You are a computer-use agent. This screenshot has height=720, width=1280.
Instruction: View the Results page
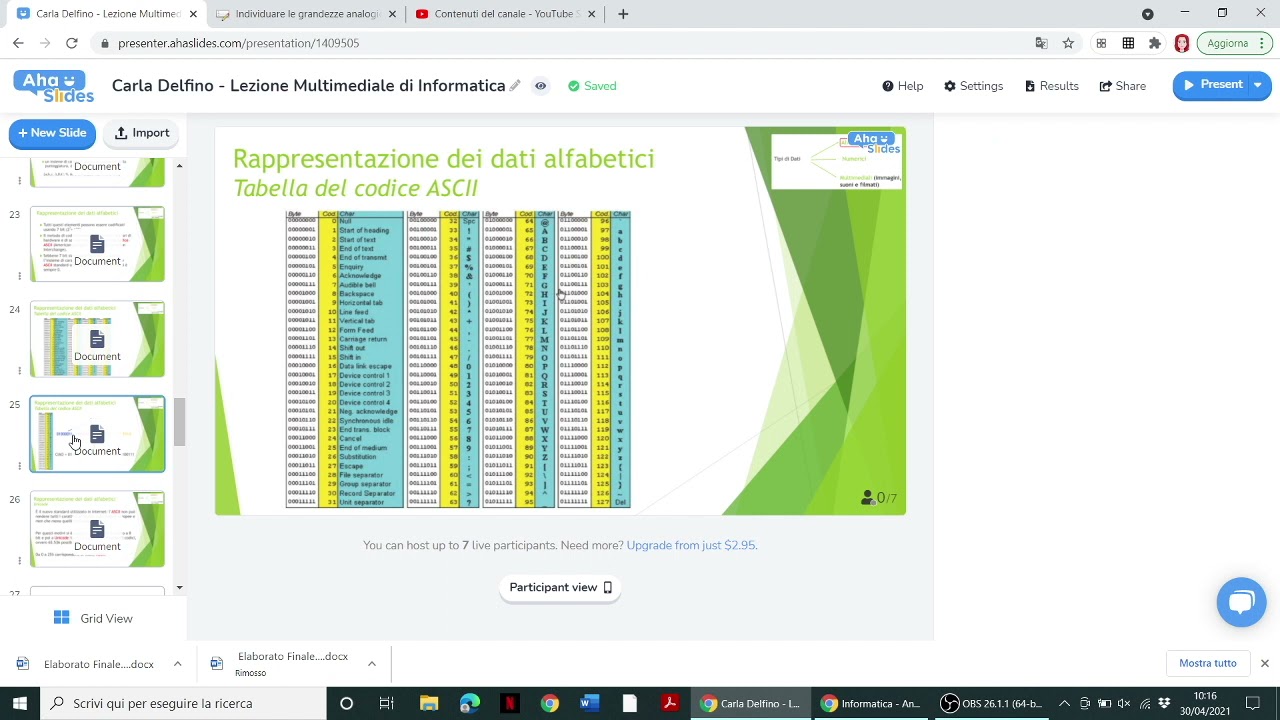coord(1051,86)
